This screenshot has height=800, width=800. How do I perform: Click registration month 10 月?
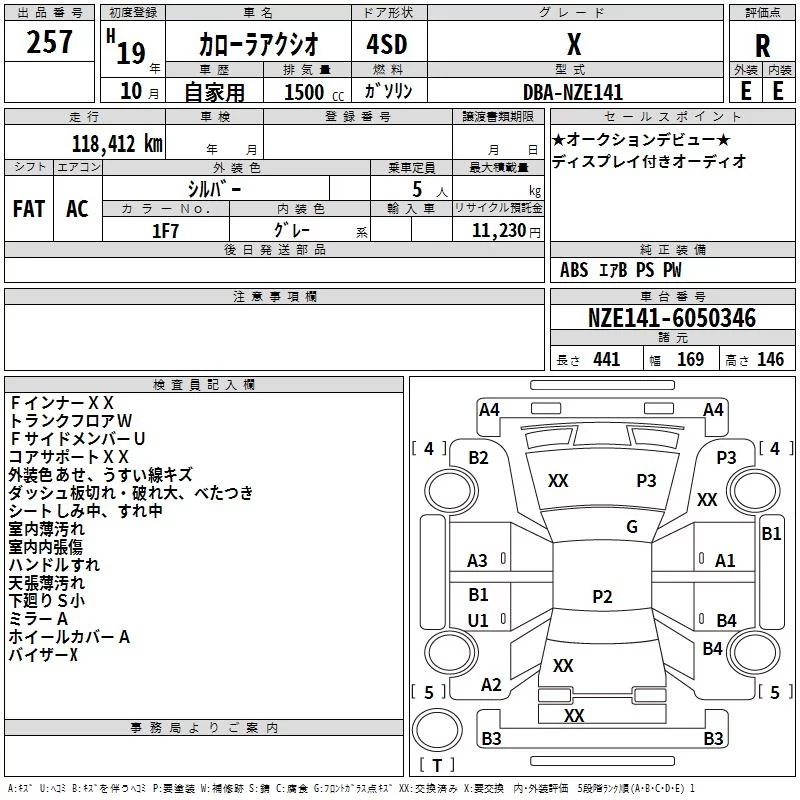pyautogui.click(x=139, y=91)
